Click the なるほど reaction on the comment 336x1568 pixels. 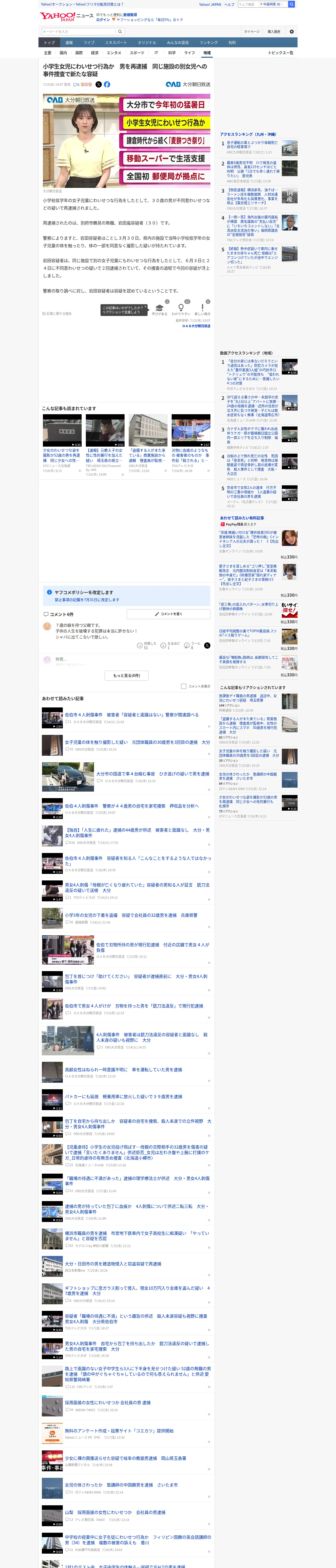[x=171, y=645]
